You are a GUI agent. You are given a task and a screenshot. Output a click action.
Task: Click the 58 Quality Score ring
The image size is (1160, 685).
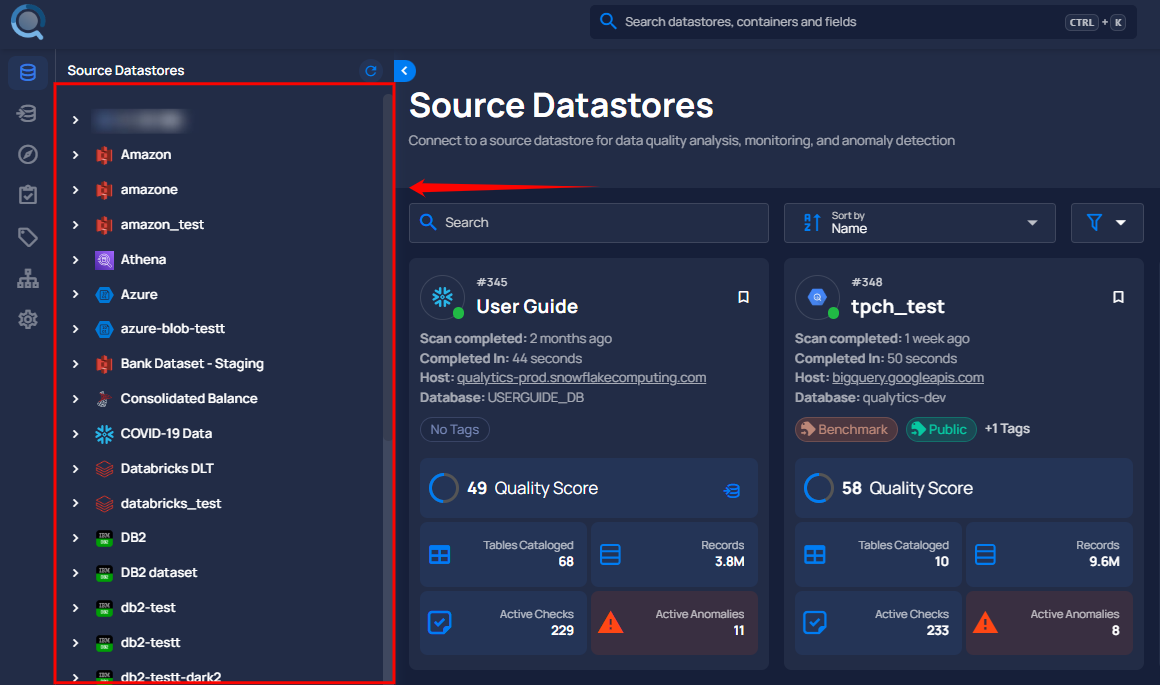point(818,488)
